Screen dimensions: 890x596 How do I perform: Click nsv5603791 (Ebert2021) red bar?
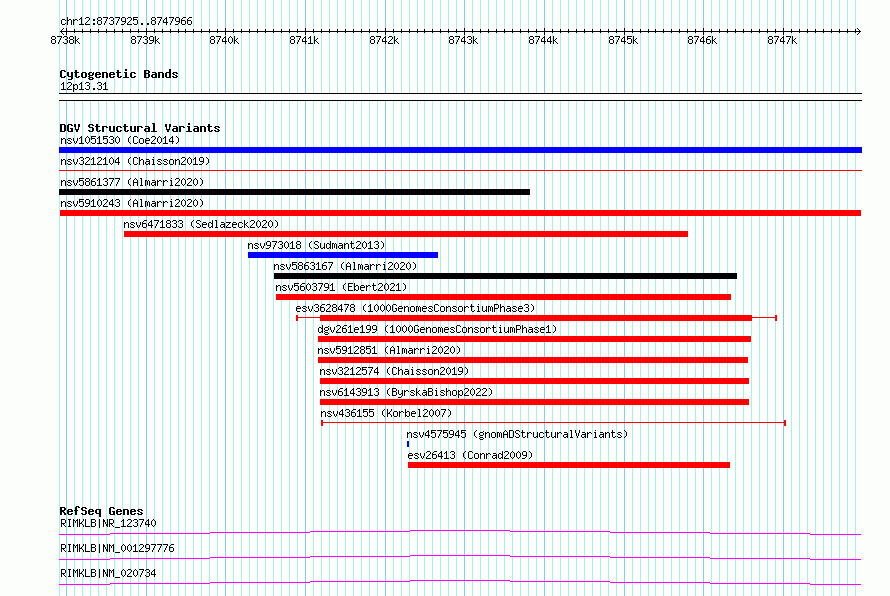pos(503,297)
